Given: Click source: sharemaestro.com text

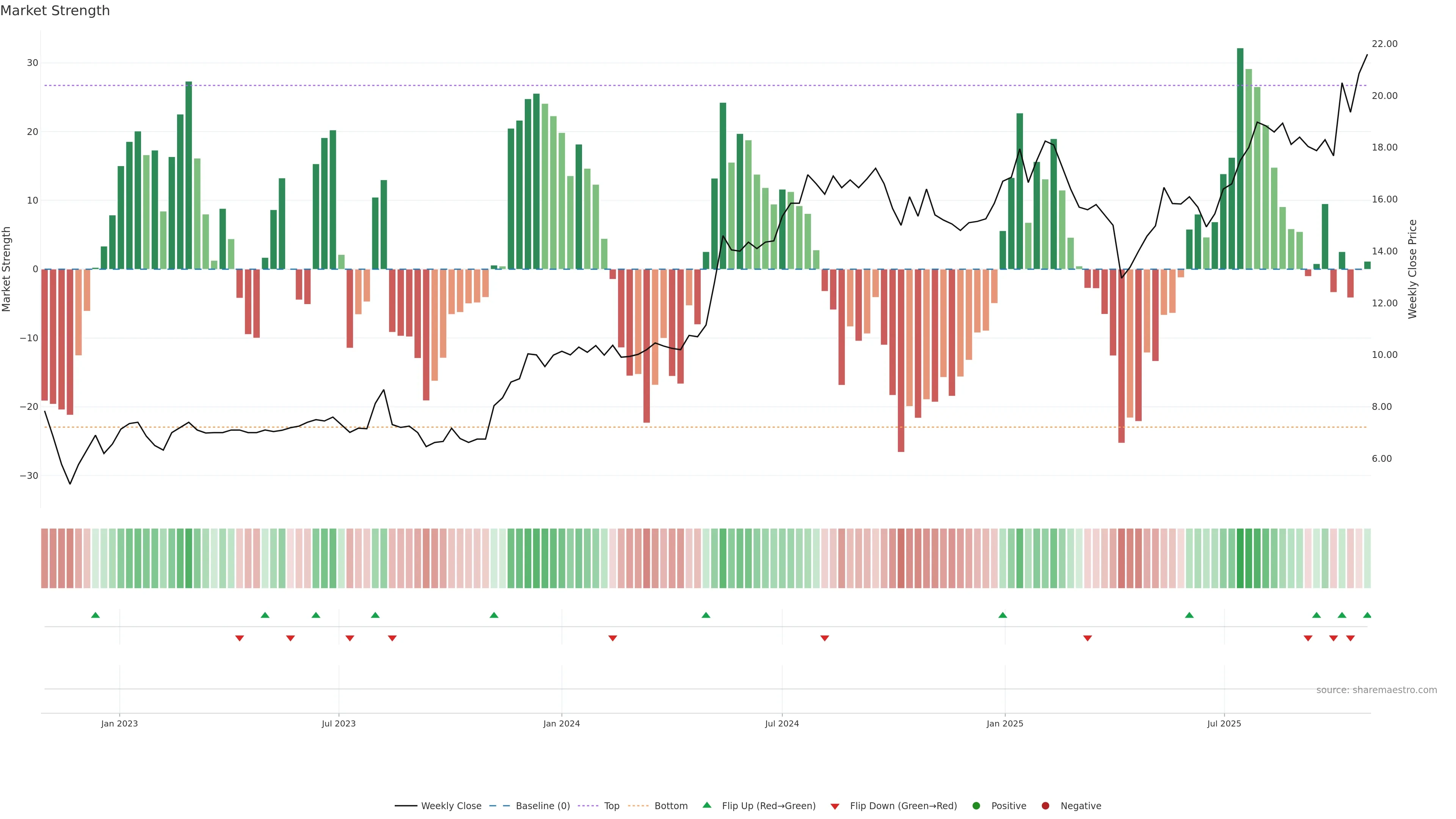Looking at the screenshot, I should pyautogui.click(x=1376, y=690).
